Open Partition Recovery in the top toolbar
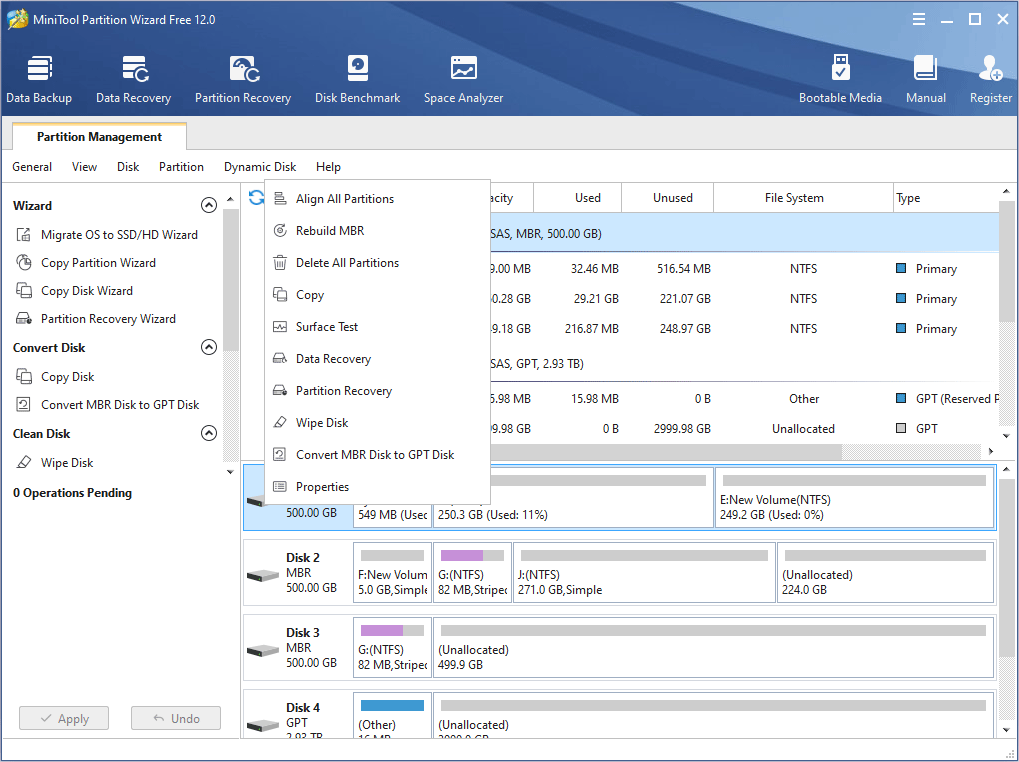Viewport: 1019px width, 762px height. coord(243,79)
